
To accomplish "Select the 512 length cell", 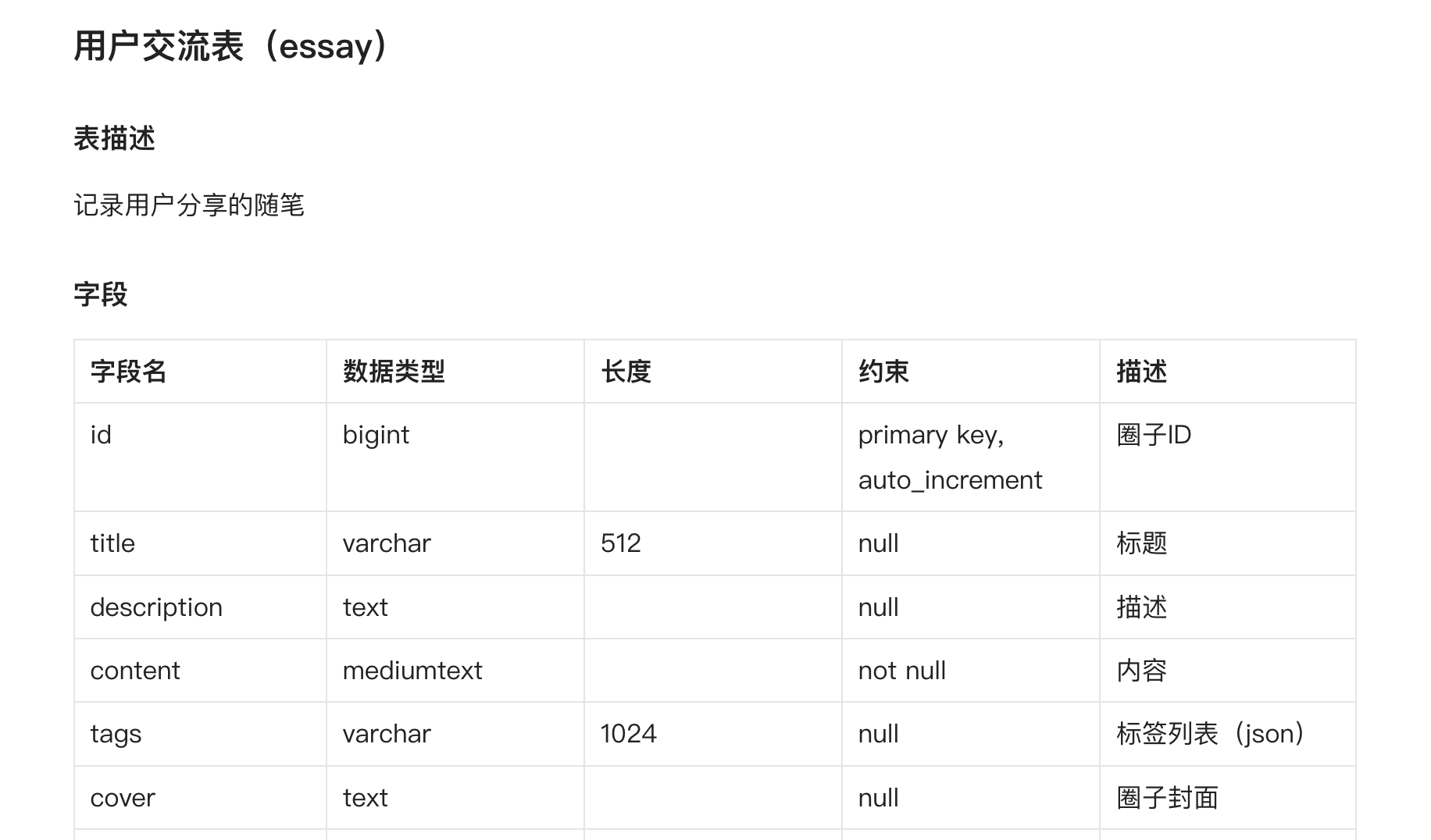I will tap(621, 543).
